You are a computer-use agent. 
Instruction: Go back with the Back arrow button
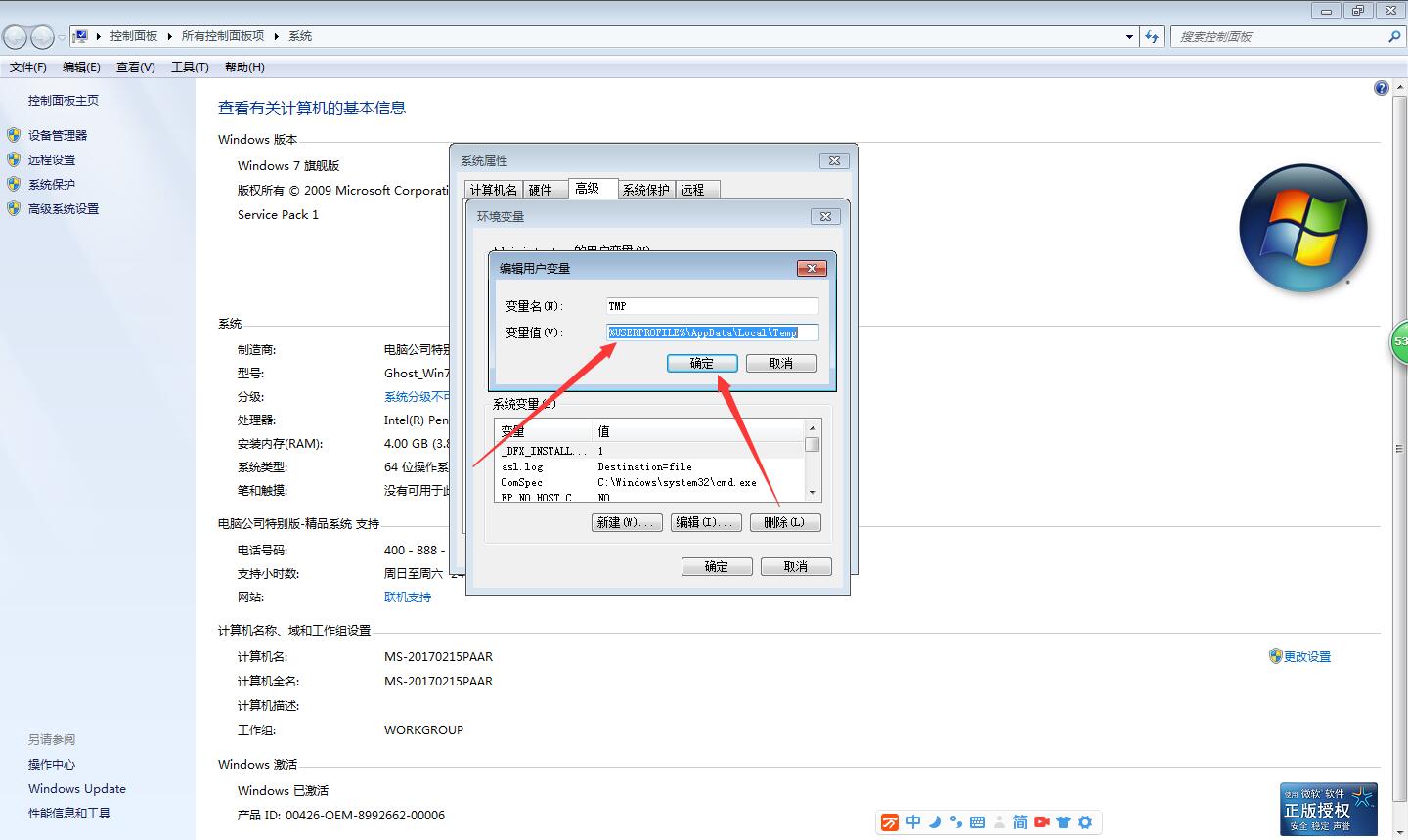[x=15, y=37]
